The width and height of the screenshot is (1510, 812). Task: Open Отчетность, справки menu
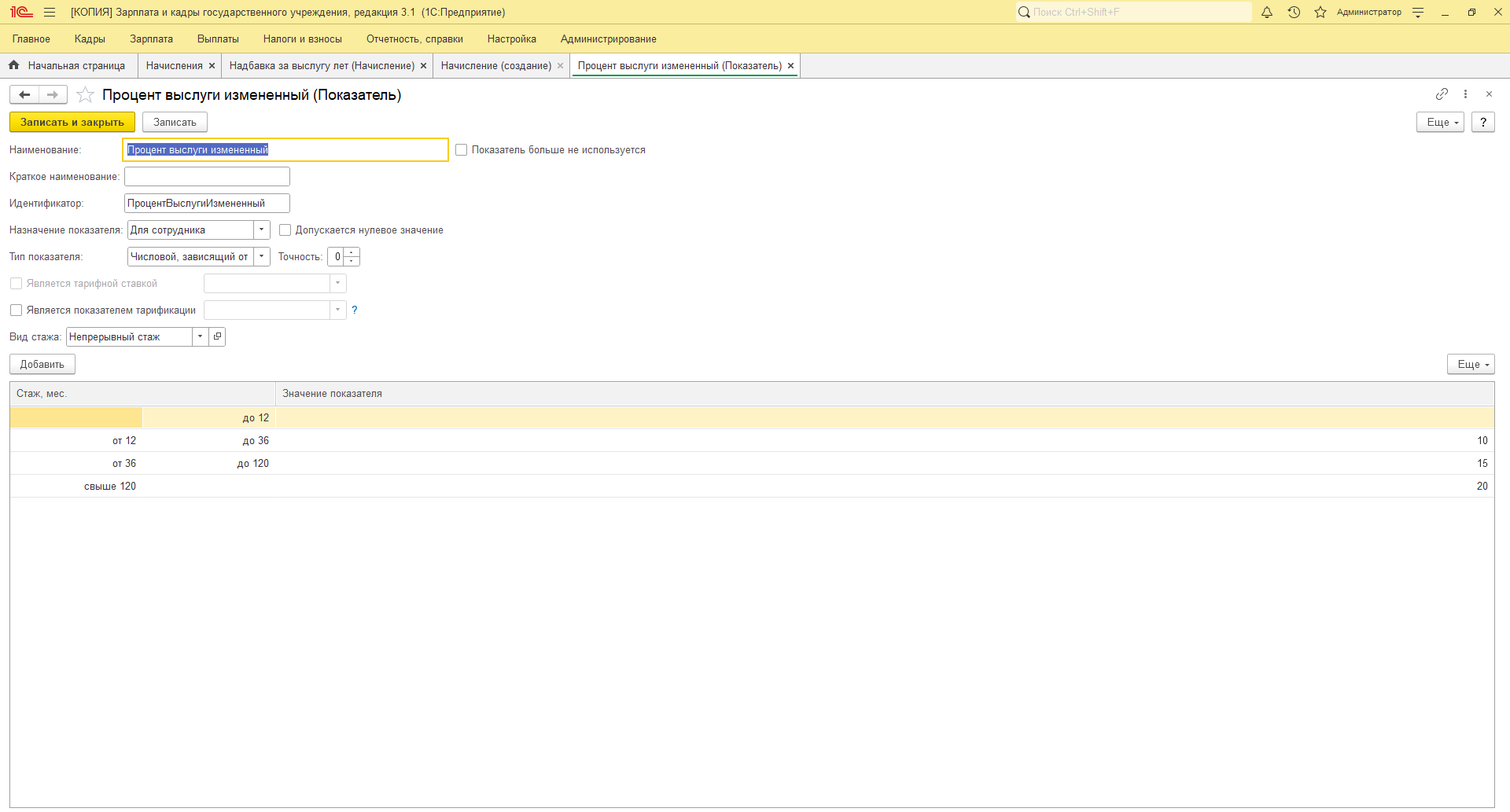[x=414, y=39]
